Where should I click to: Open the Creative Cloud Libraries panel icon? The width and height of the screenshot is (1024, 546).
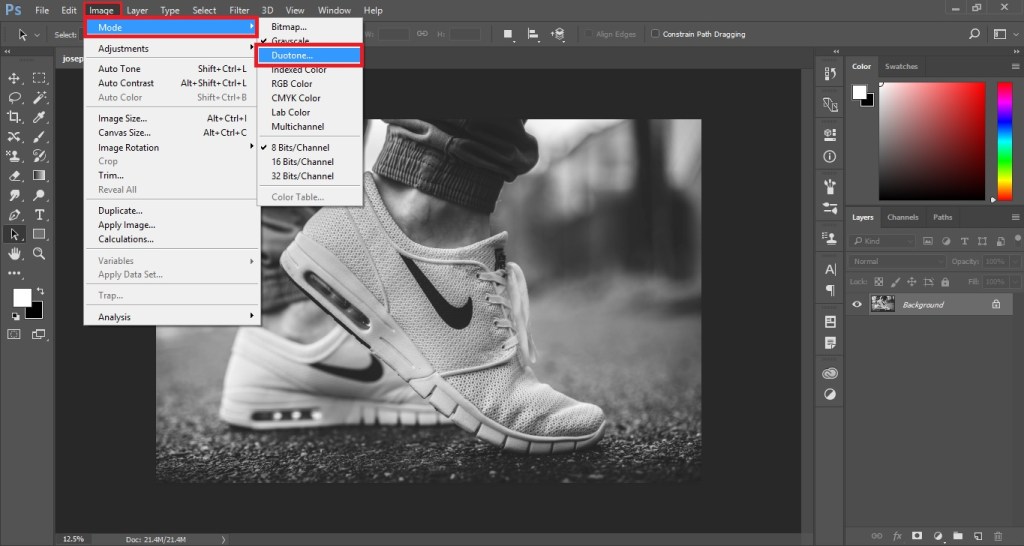830,374
